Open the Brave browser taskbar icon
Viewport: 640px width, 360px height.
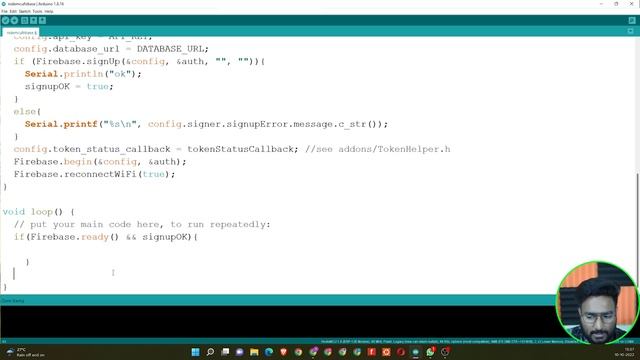tap(284, 352)
